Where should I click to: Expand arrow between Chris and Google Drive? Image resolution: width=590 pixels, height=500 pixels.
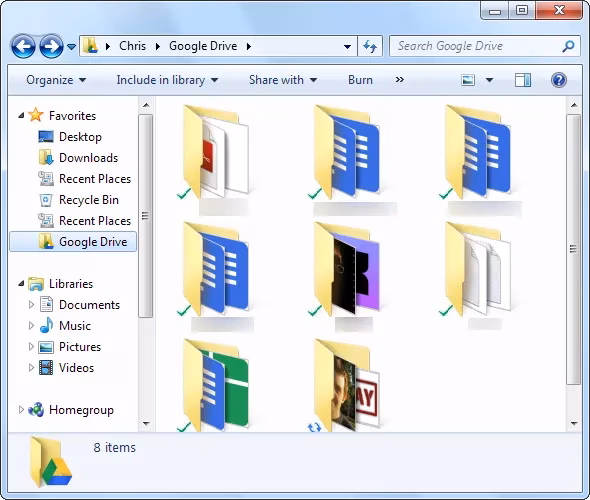(x=158, y=46)
